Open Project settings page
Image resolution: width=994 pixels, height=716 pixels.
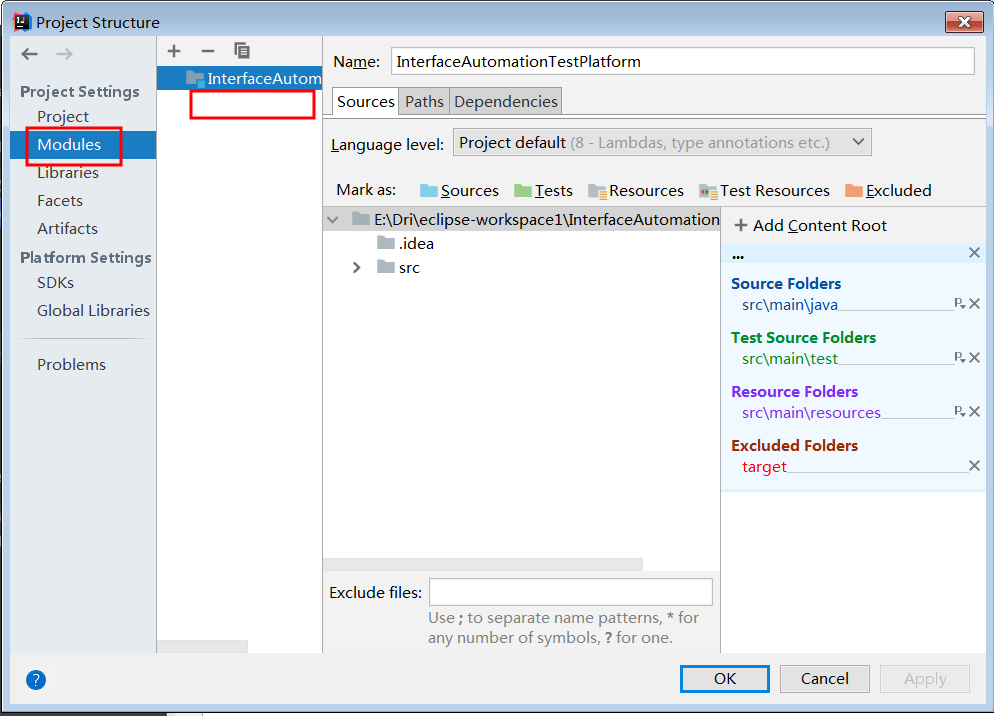63,117
